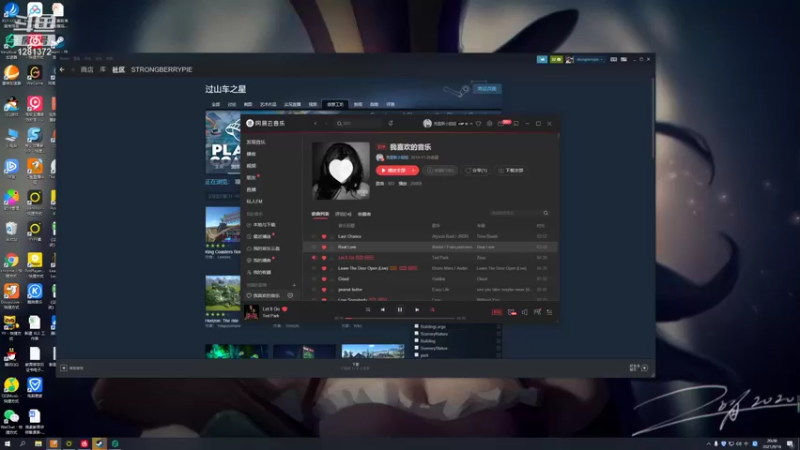Image resolution: width=800 pixels, height=450 pixels.
Task: Add a new playlist with sidebar plus icon
Action: click(x=294, y=285)
